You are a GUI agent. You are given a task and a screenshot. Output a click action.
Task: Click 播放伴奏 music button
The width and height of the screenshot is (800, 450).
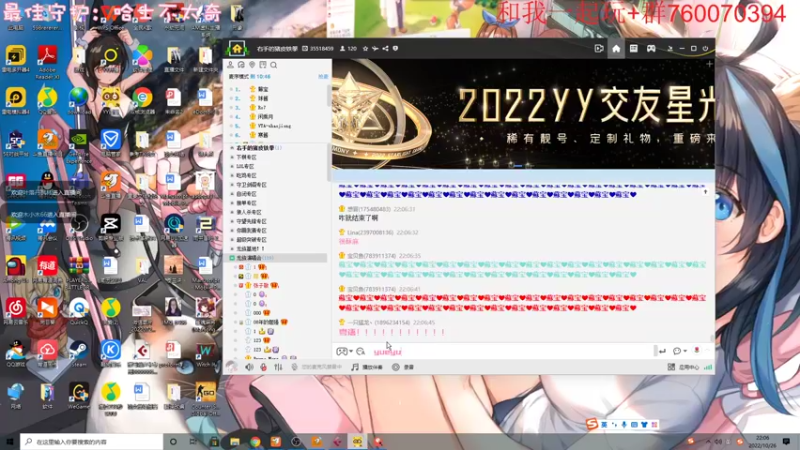(367, 367)
